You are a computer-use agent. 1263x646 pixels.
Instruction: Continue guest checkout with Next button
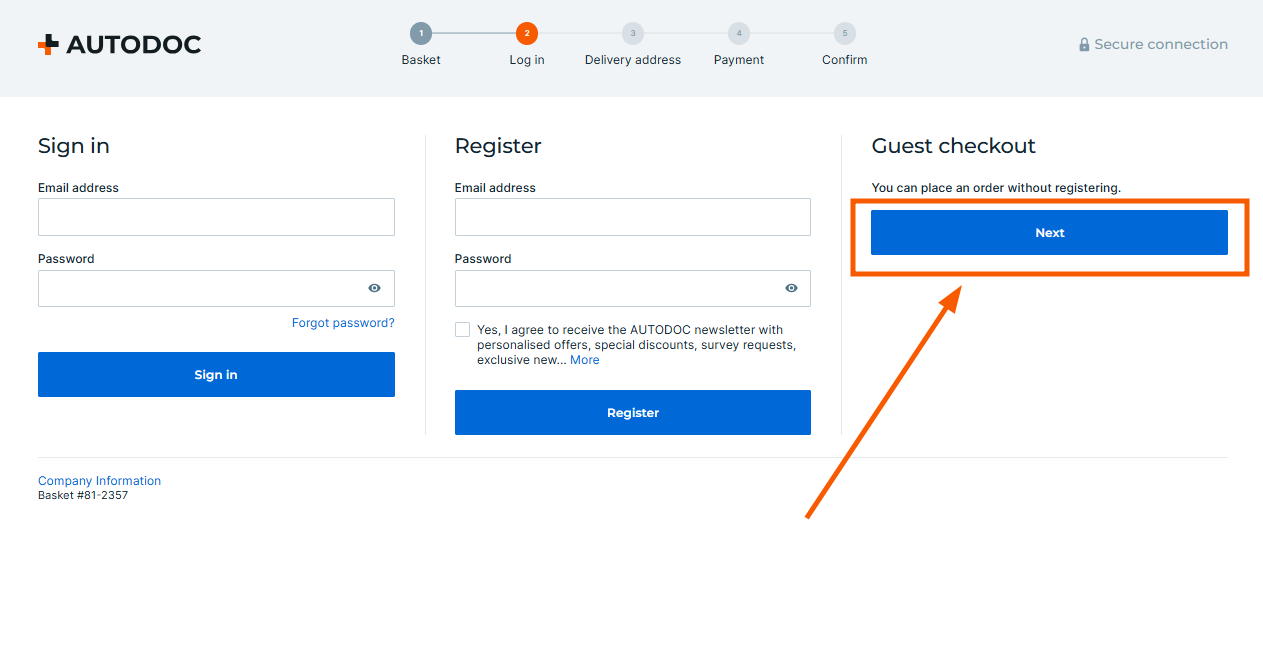pyautogui.click(x=1049, y=233)
